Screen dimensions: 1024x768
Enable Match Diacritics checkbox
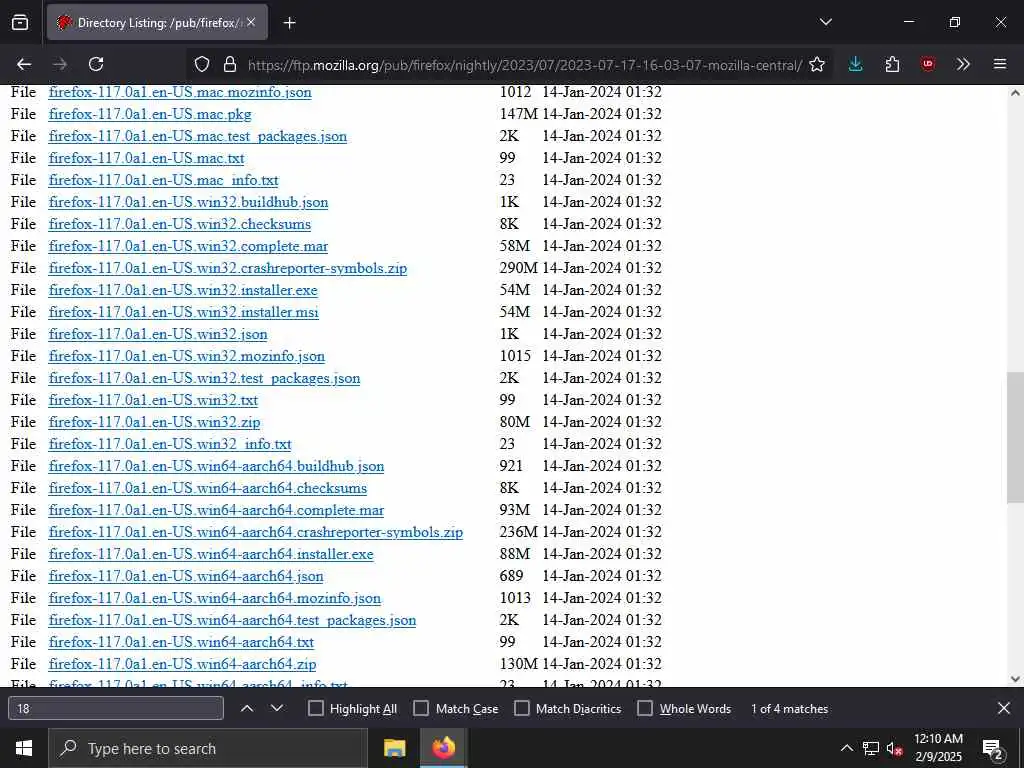(522, 709)
